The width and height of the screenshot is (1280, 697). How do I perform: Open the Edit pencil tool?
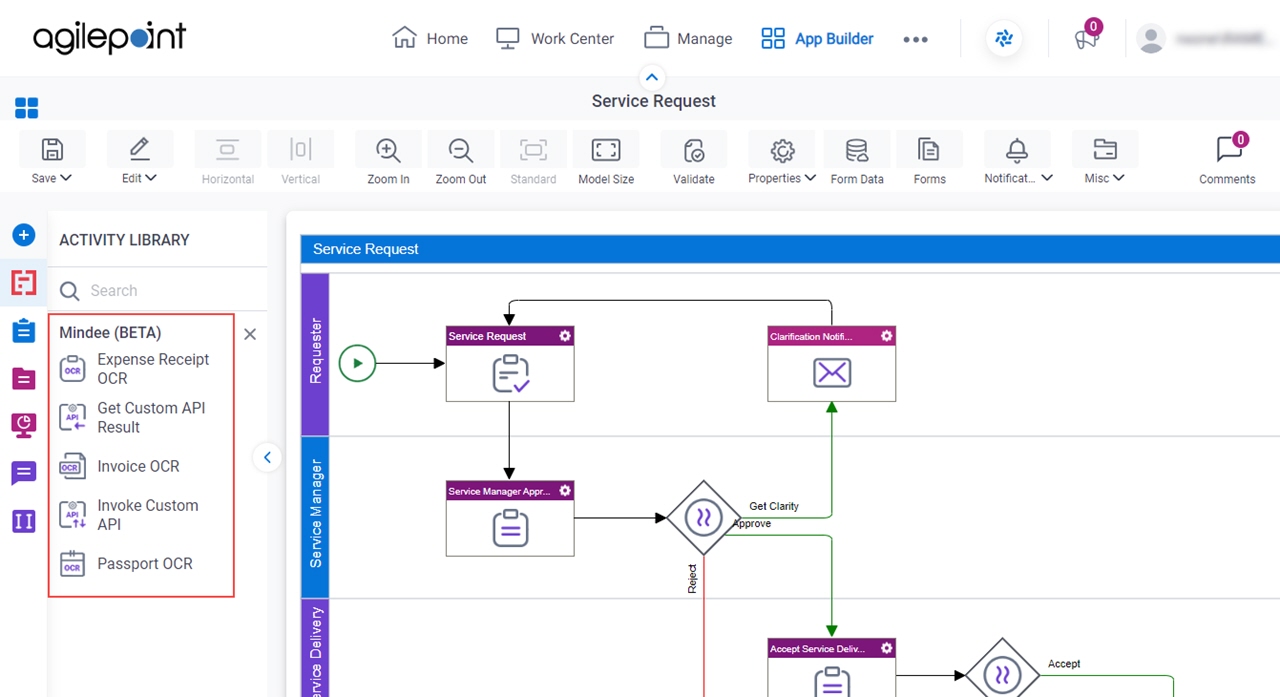click(140, 150)
